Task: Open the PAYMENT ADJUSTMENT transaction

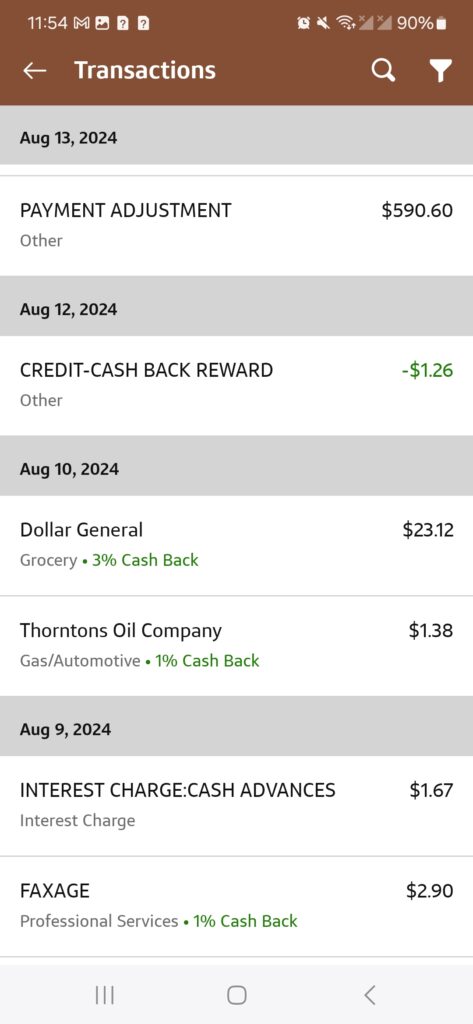Action: [x=236, y=225]
